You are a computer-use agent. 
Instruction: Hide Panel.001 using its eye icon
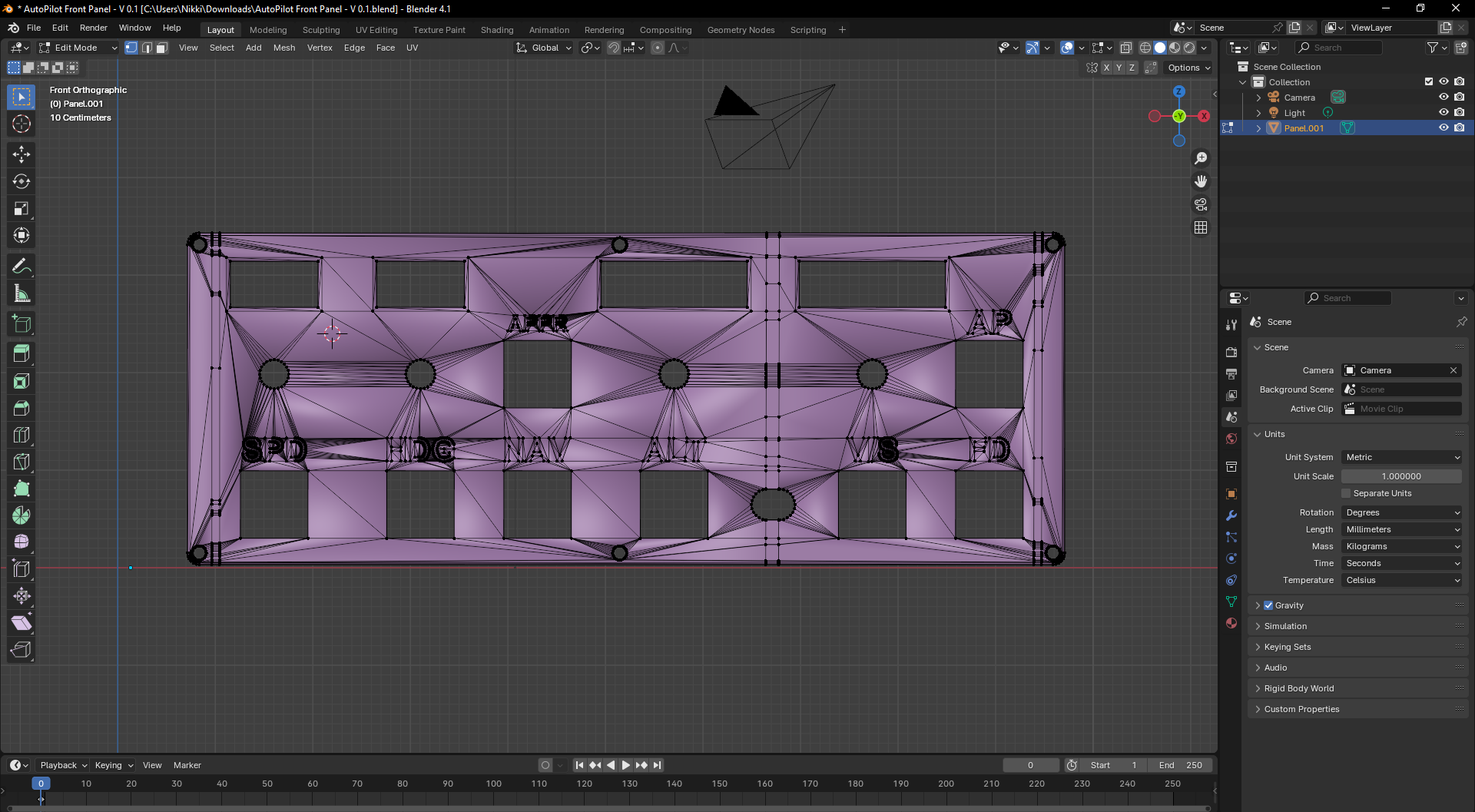pyautogui.click(x=1444, y=128)
